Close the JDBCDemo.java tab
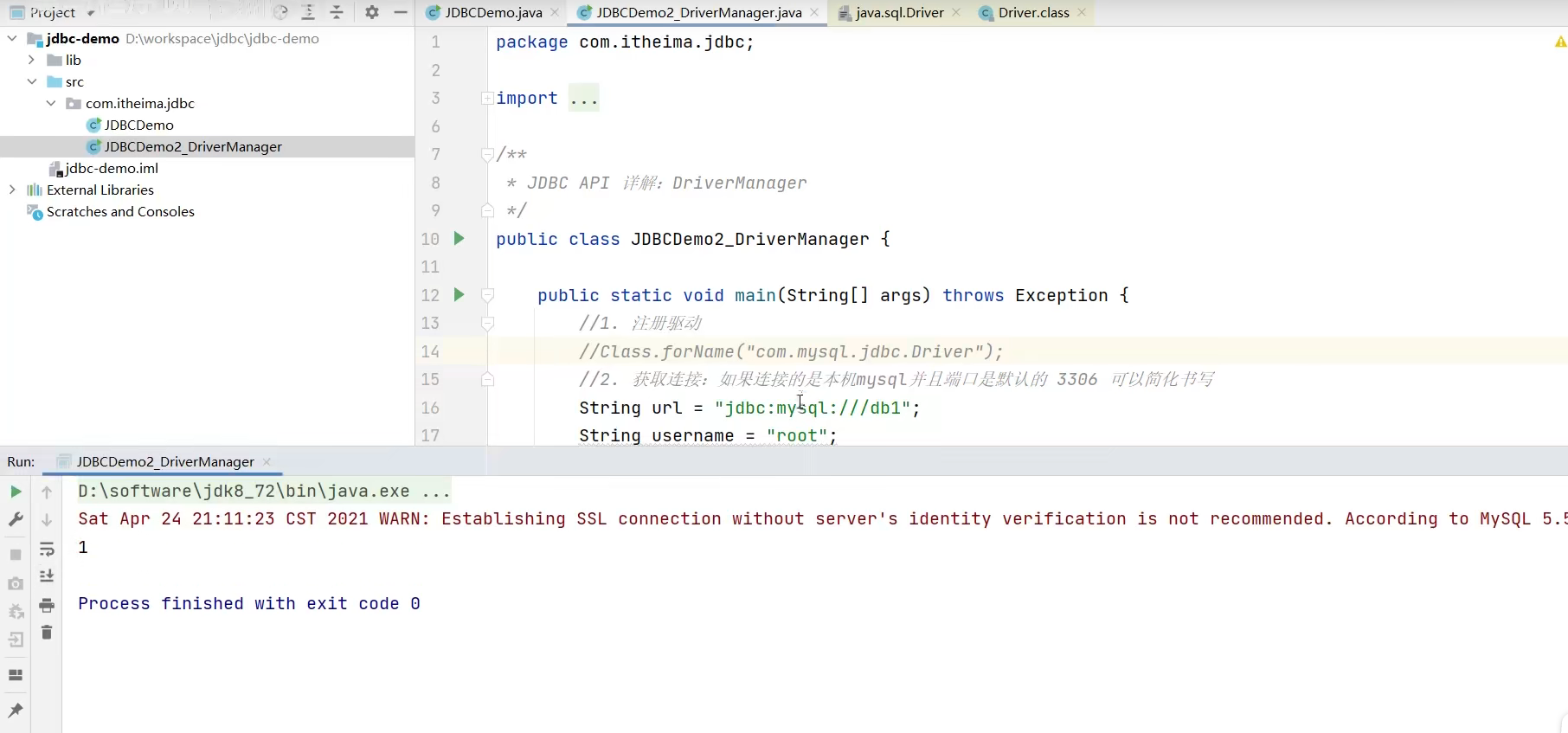Viewport: 1568px width, 733px height. coord(555,12)
